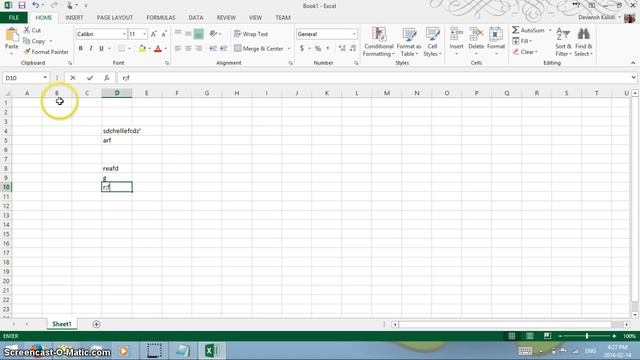The image size is (640, 360).
Task: Switch to DATA tab
Action: 196,18
